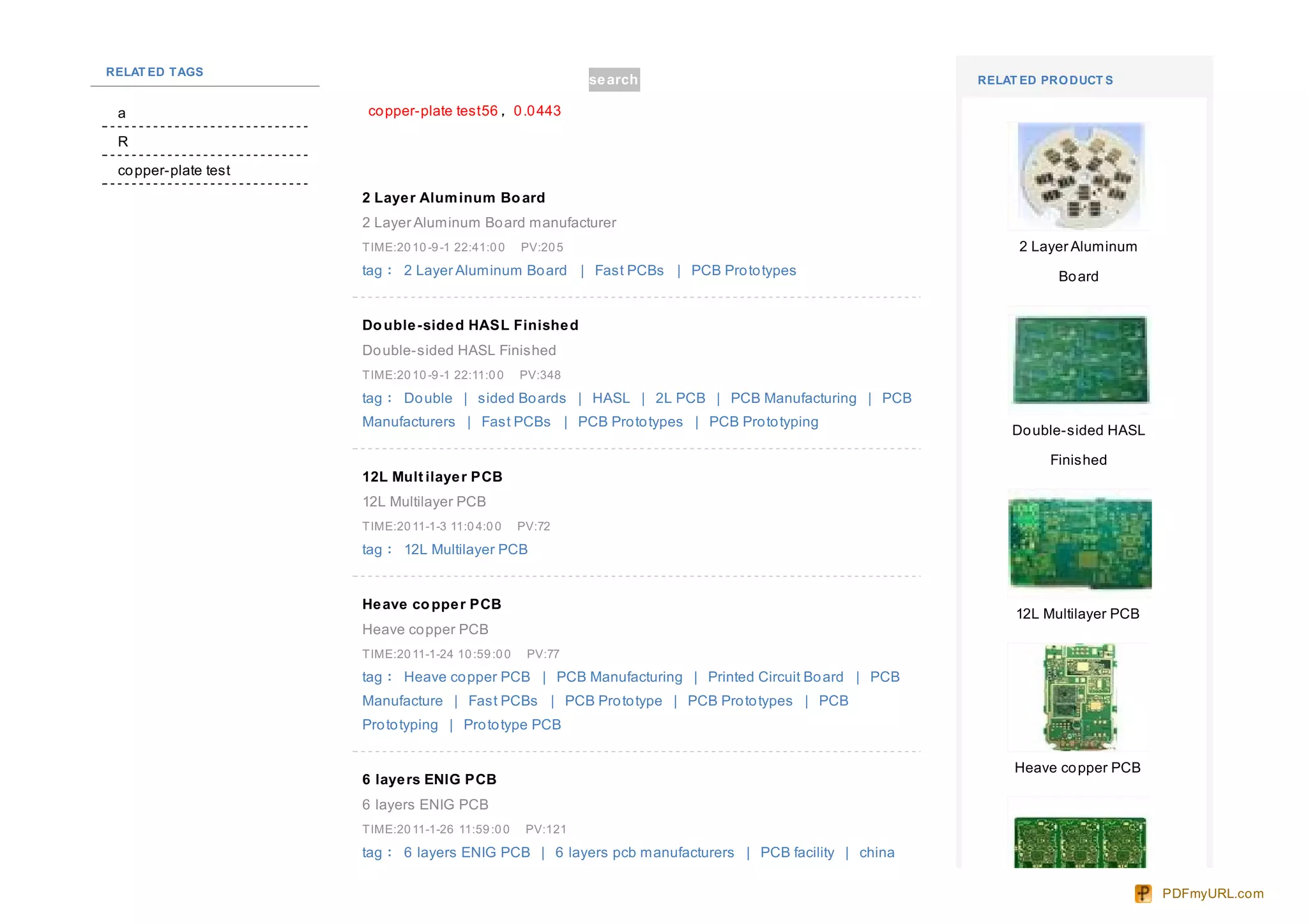Follow the HASL tag link

pyautogui.click(x=611, y=398)
